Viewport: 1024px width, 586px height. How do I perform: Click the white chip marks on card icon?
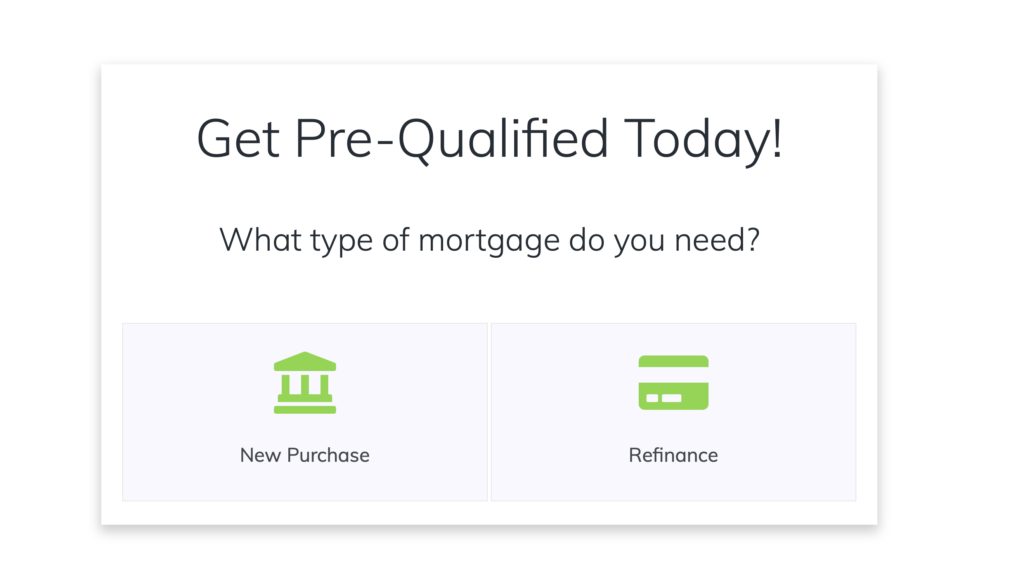[x=664, y=398]
